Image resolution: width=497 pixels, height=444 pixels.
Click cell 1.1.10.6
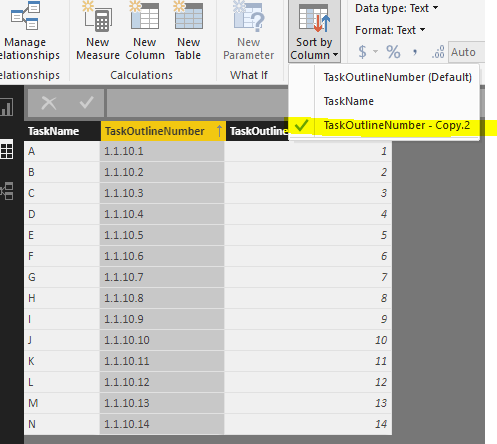point(162,256)
